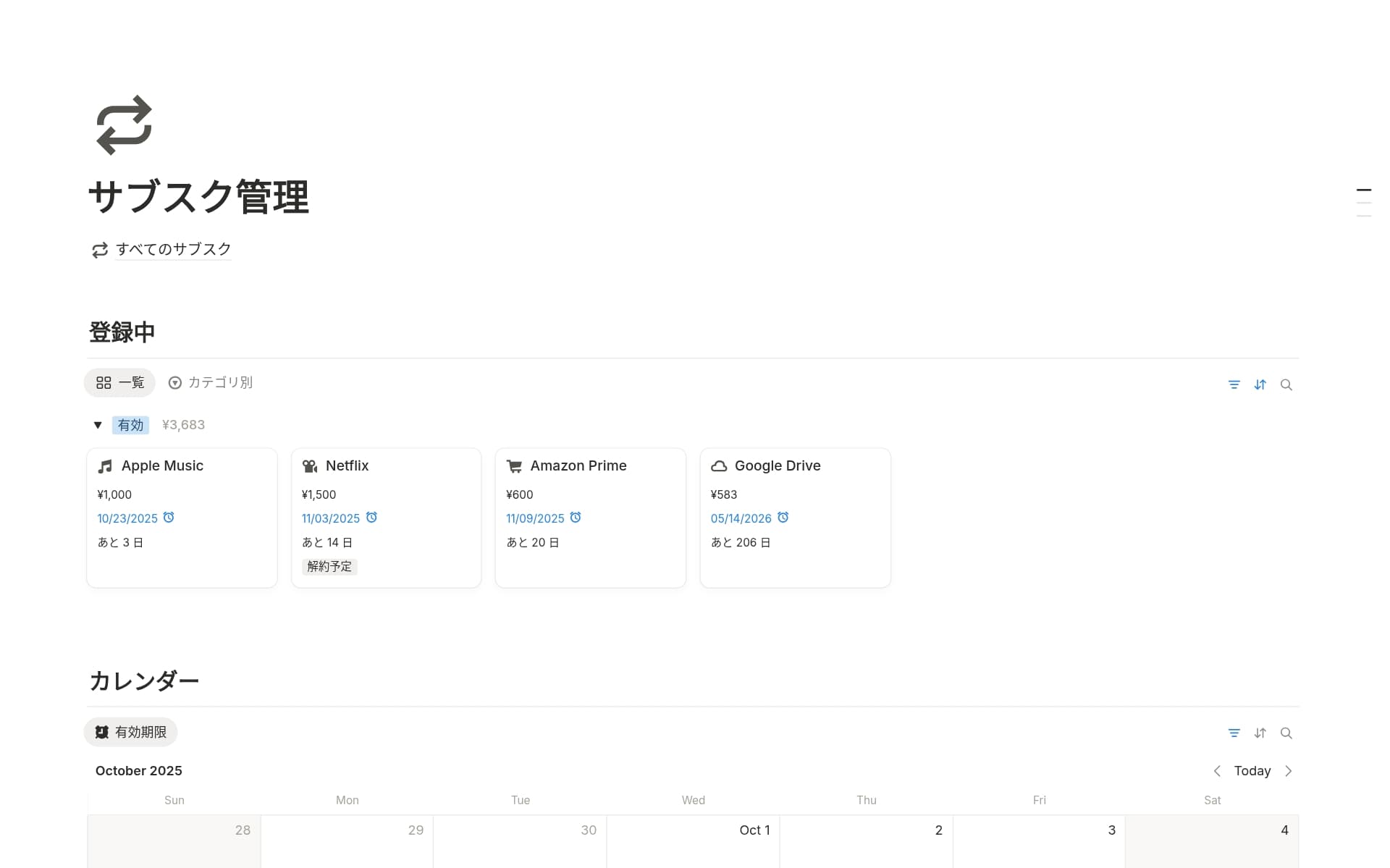Click the search icon in カレンダー section
This screenshot has width=1390, height=868.
(1286, 733)
